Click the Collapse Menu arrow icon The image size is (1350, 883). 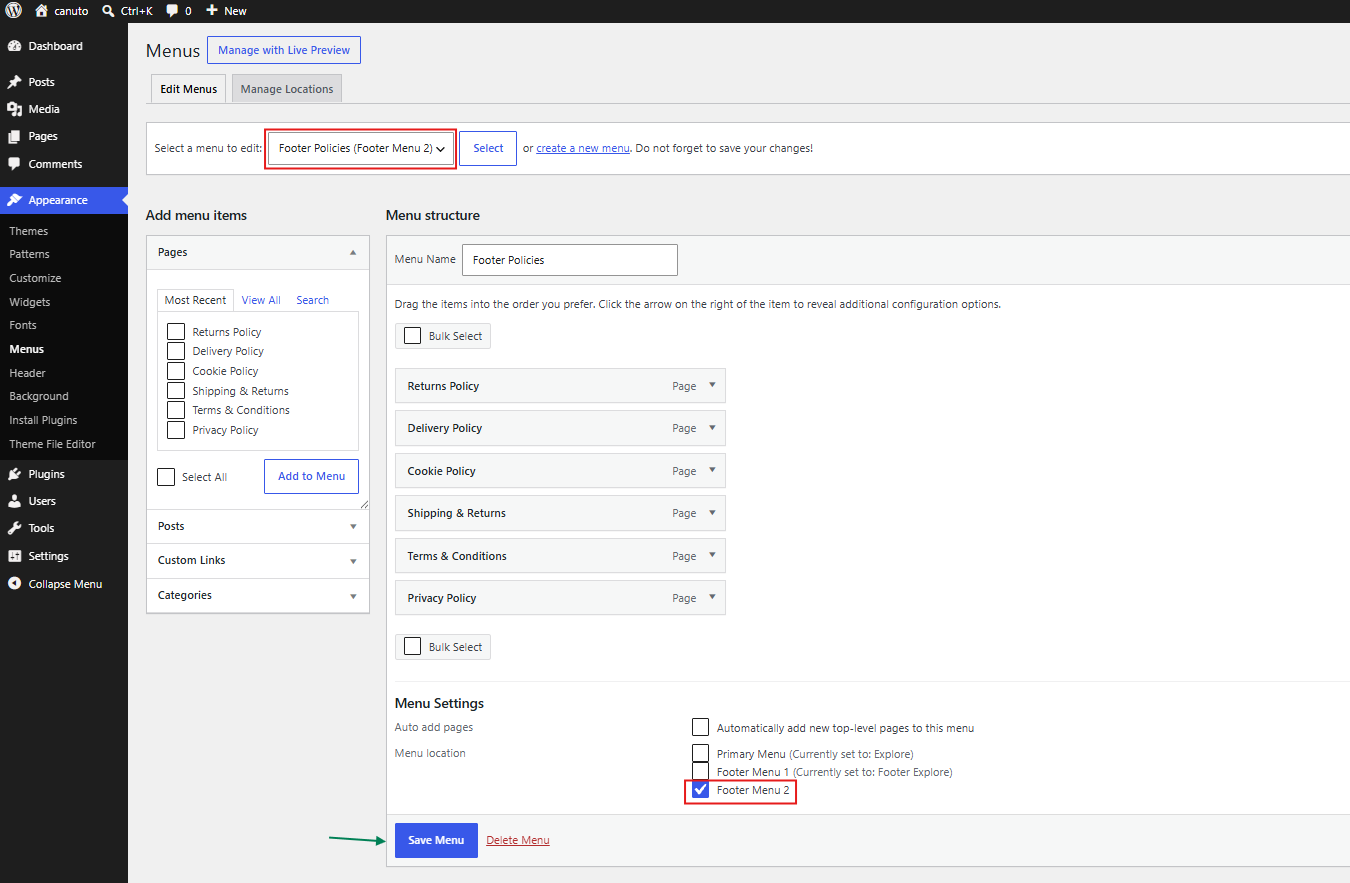pos(14,584)
